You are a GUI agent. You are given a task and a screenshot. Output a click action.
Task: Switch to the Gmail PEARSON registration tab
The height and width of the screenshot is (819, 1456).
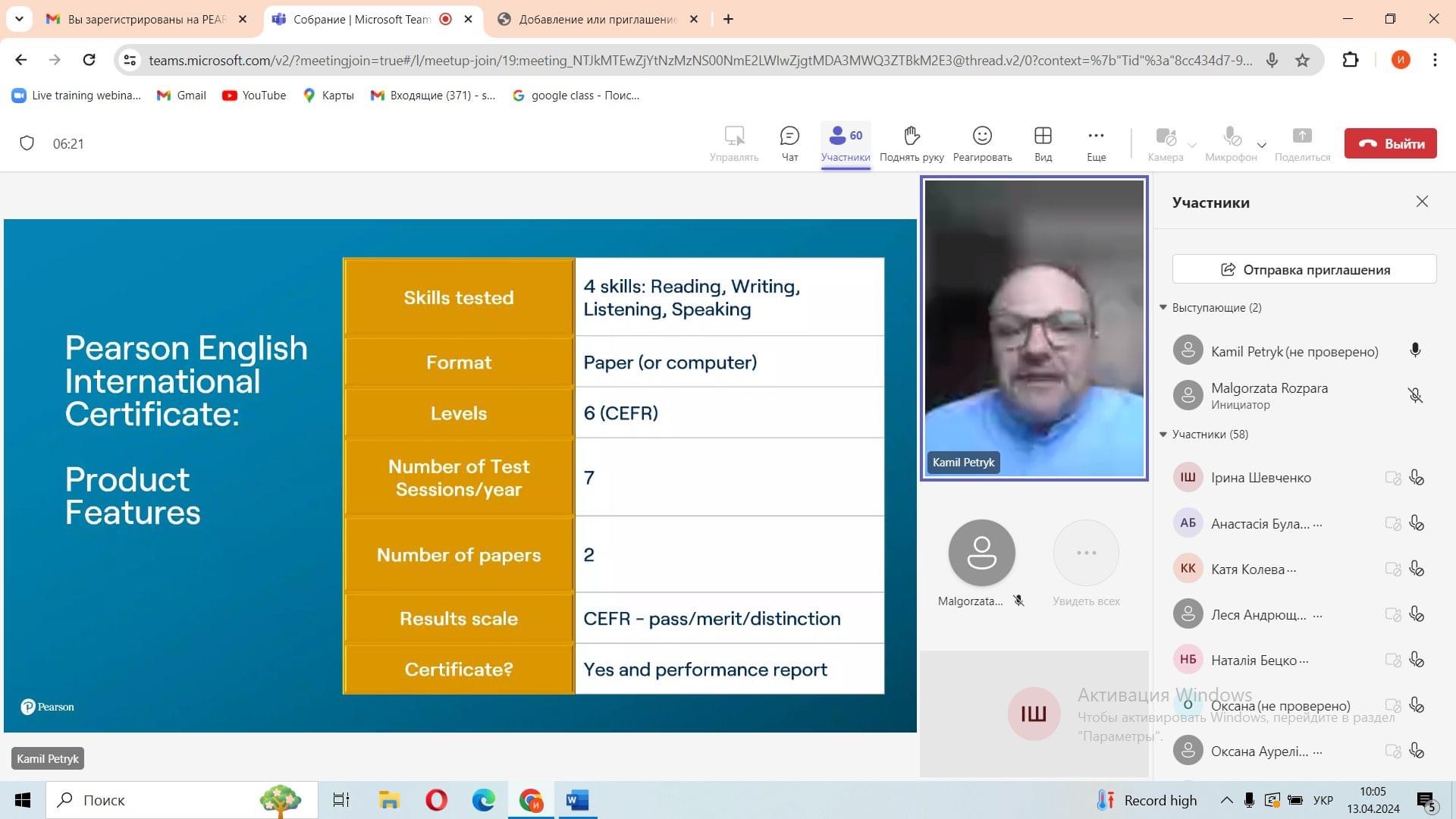coord(146,19)
